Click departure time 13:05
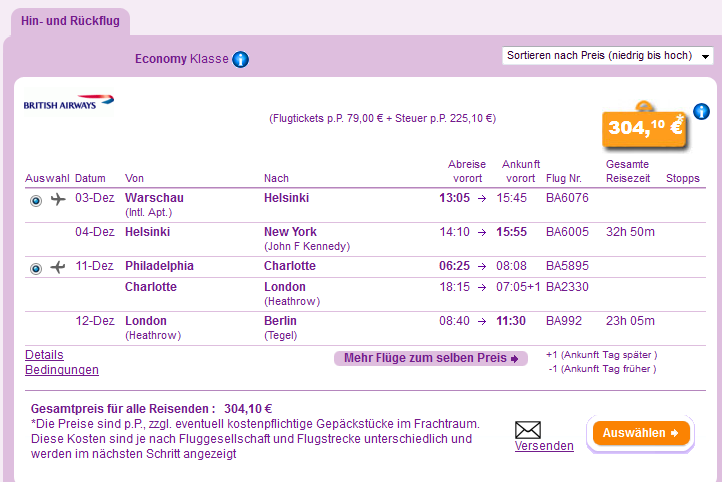Screen dimensions: 722x482 pyautogui.click(x=454, y=198)
